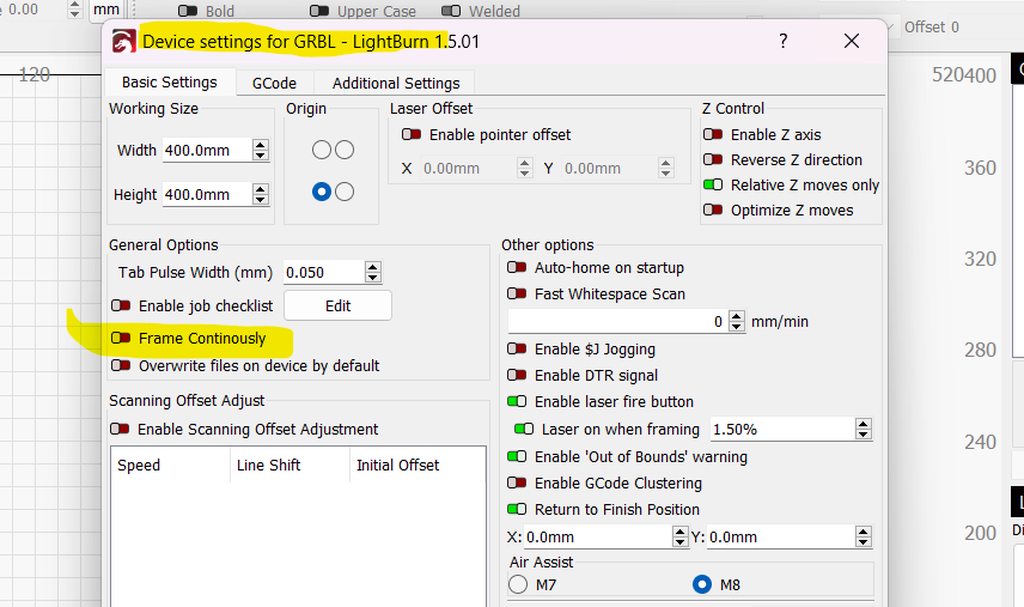Turn on Enable Z axis toggle
Viewport: 1024px width, 607px height.
(x=713, y=135)
